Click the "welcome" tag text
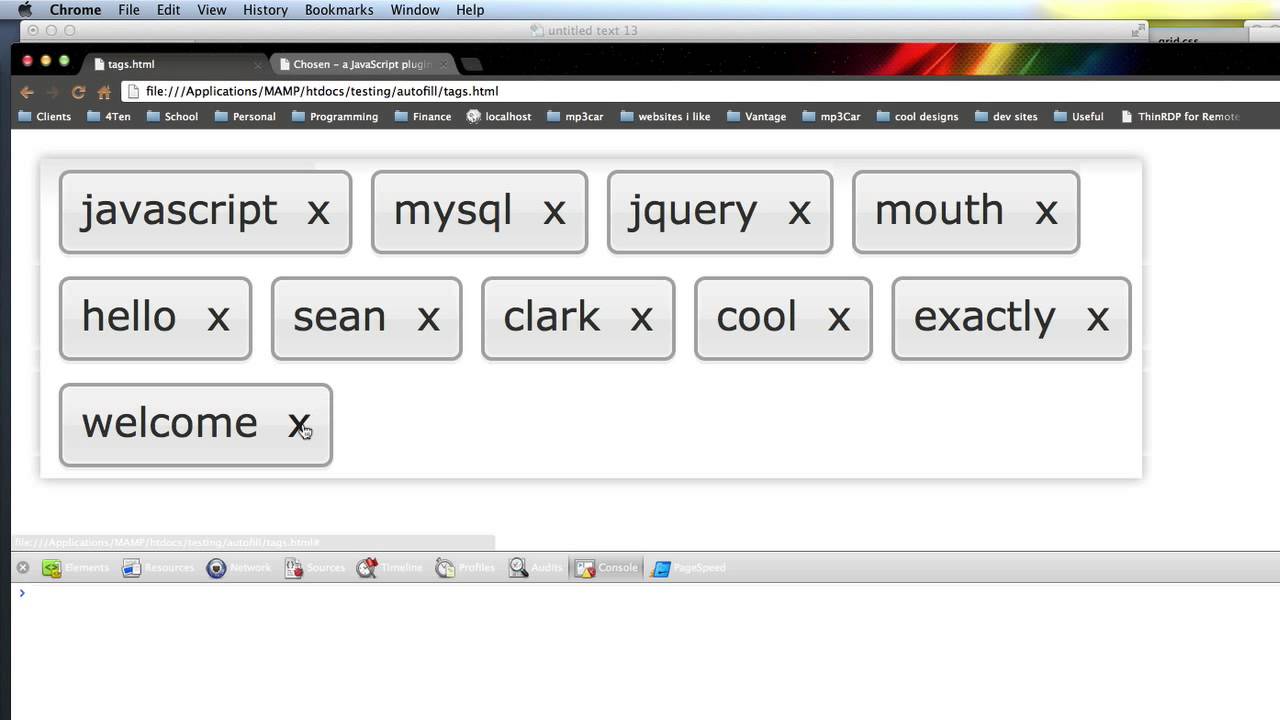1280x720 pixels. pos(170,424)
